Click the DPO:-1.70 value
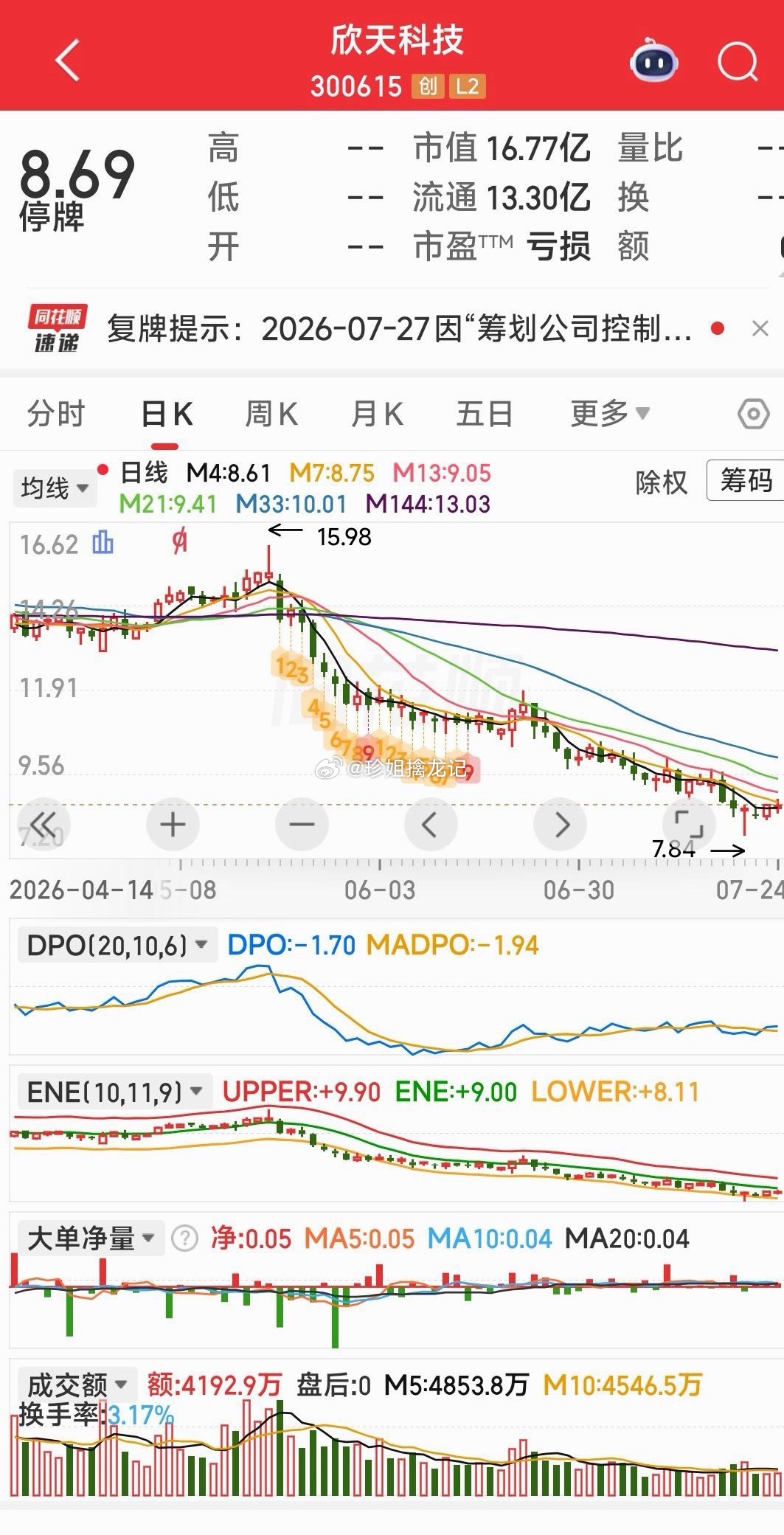784x1535 pixels. [291, 945]
